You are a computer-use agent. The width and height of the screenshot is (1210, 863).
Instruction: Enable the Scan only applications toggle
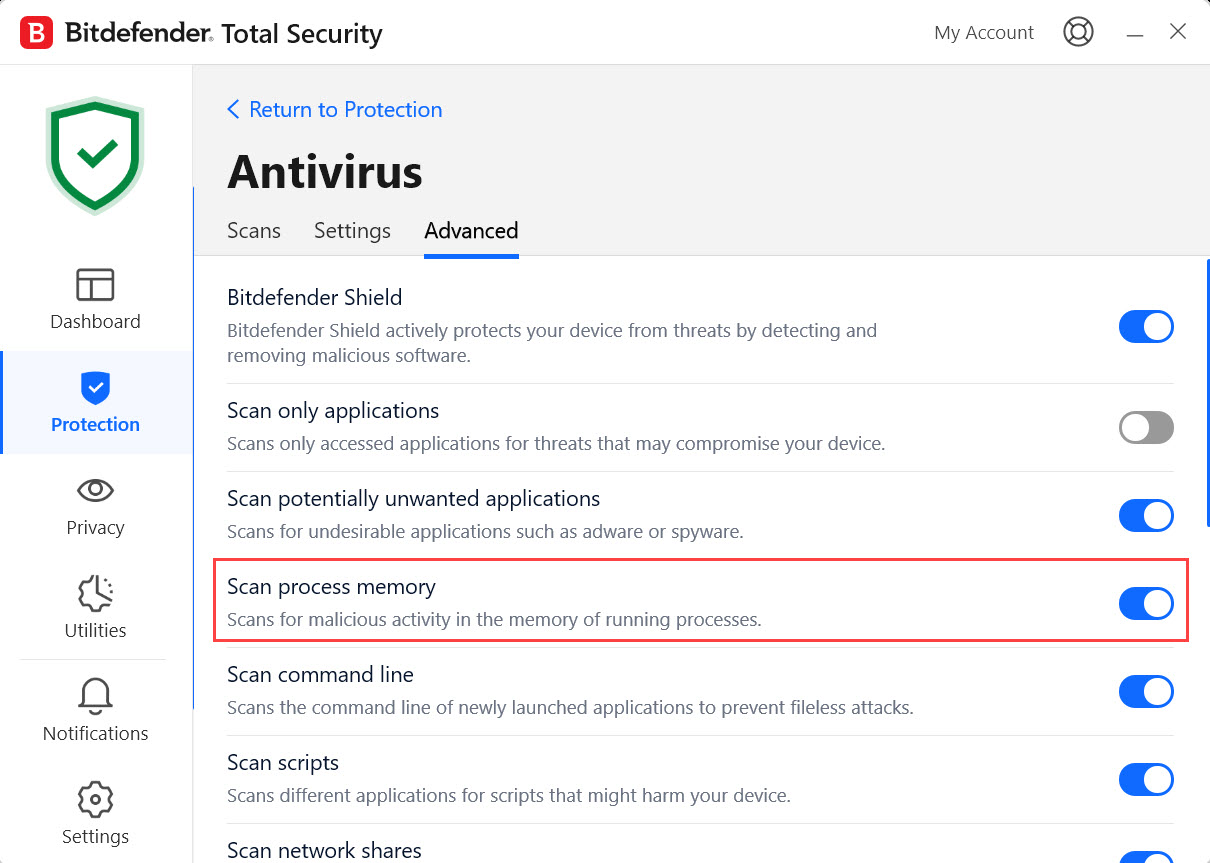[x=1145, y=428]
